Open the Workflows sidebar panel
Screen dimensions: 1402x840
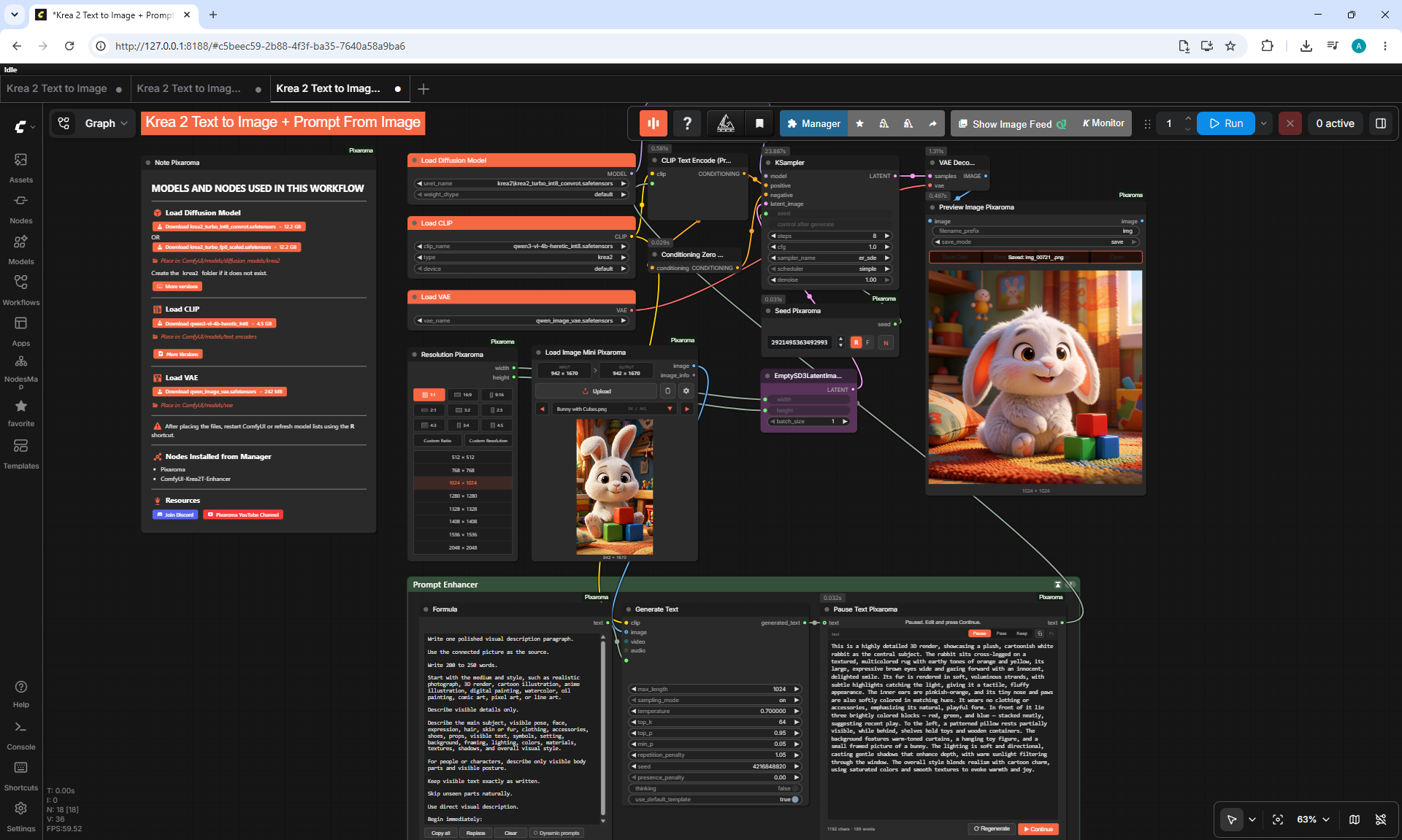20,290
